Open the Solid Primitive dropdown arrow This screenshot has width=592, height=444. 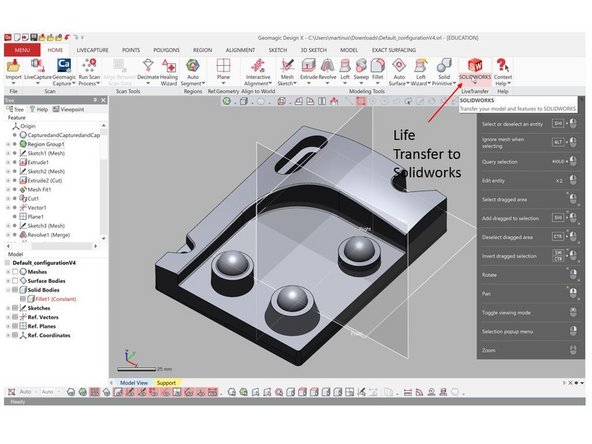(x=454, y=83)
